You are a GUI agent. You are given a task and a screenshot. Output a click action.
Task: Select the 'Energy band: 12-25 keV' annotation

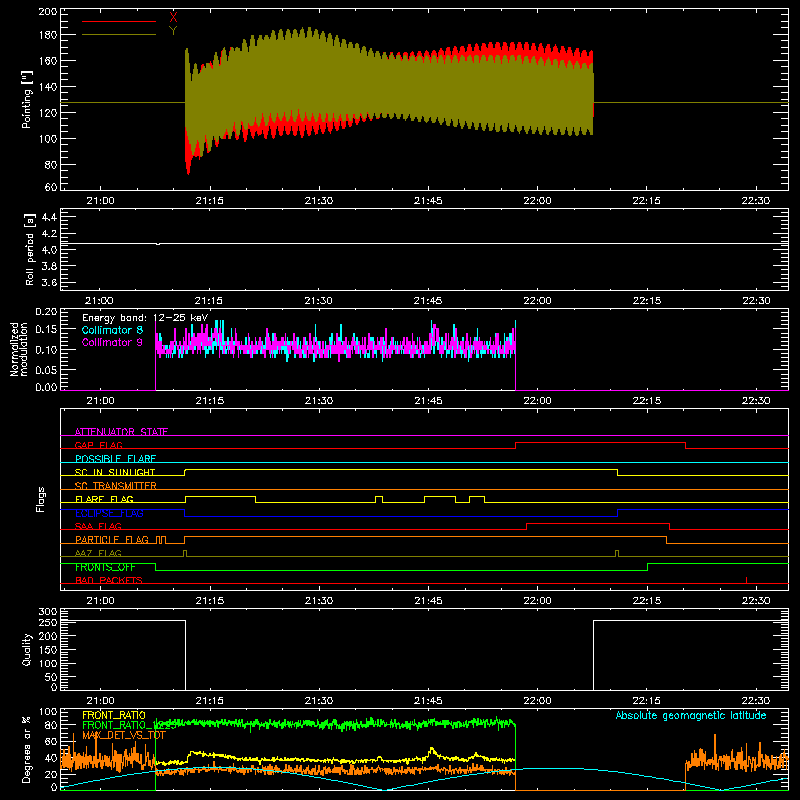coord(145,318)
